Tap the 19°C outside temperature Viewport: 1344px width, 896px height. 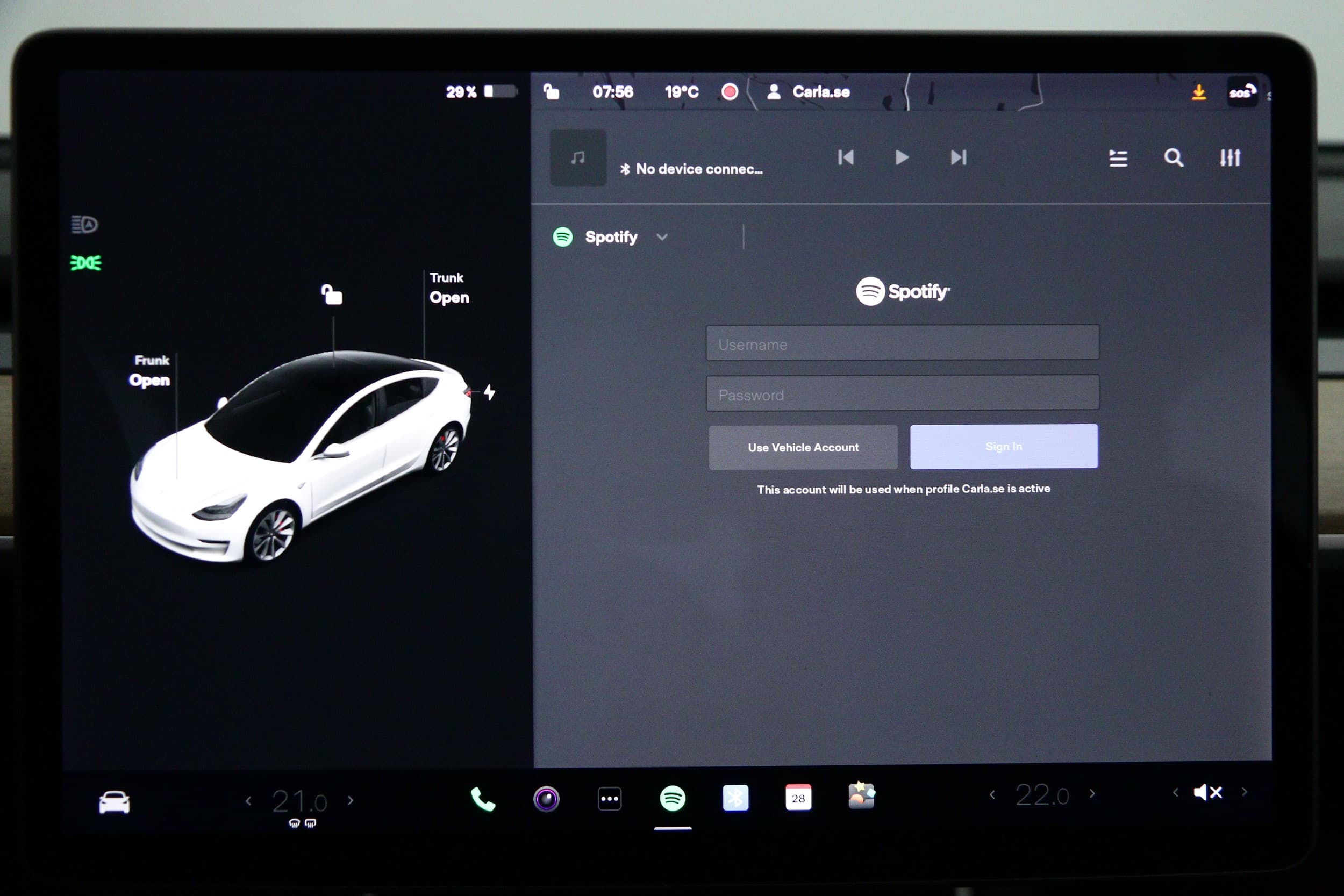click(681, 91)
